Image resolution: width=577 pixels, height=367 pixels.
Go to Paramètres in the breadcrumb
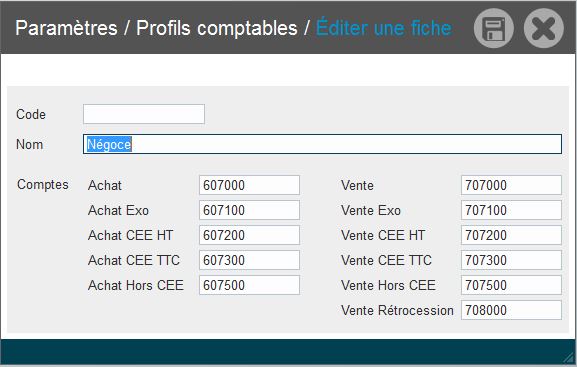[66, 28]
